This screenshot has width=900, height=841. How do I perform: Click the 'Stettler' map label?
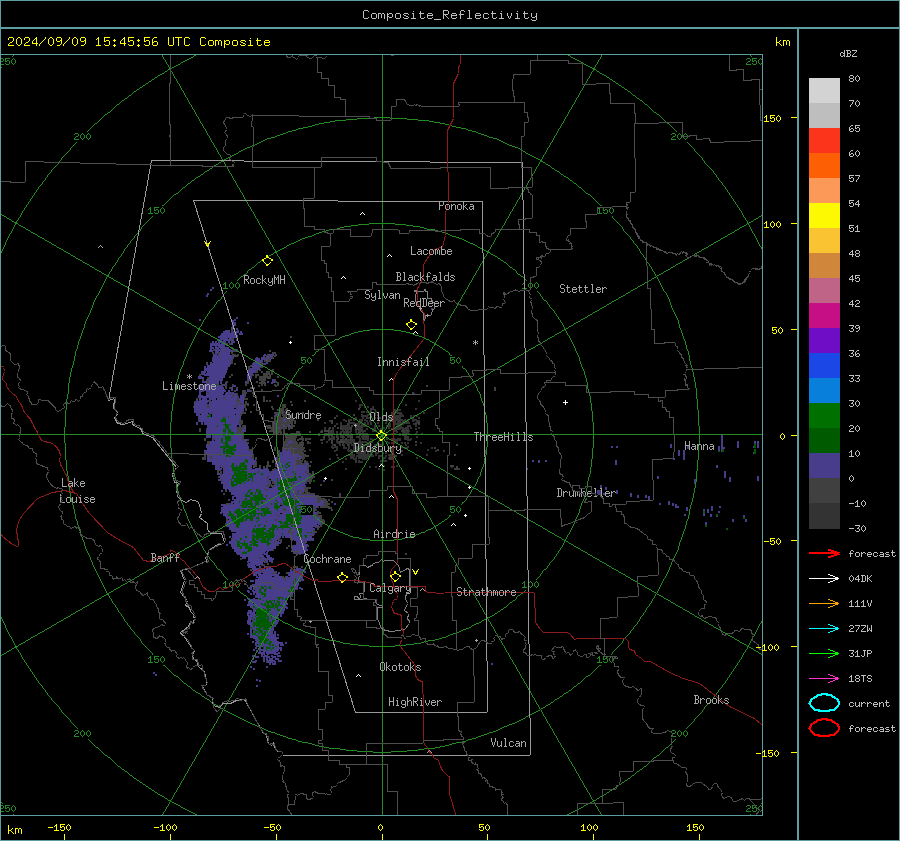583,289
